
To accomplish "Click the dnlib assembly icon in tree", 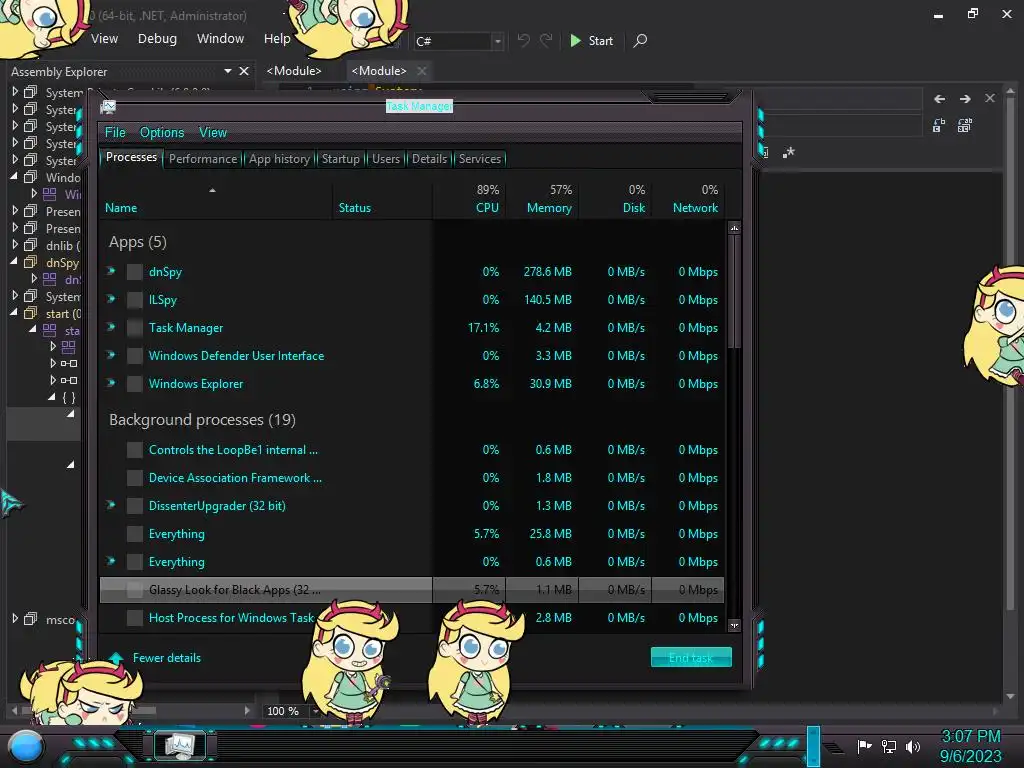I will click(31, 246).
